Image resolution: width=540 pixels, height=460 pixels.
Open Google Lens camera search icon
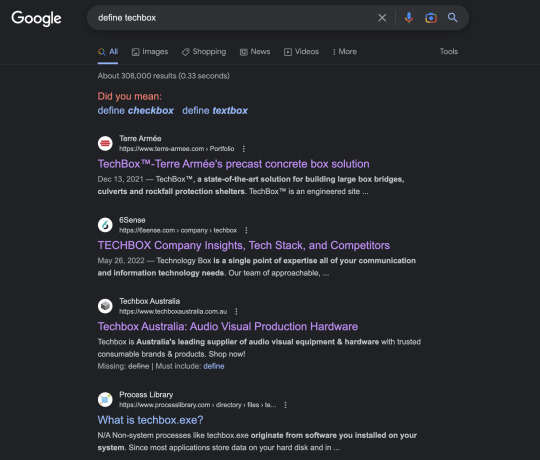tap(431, 18)
